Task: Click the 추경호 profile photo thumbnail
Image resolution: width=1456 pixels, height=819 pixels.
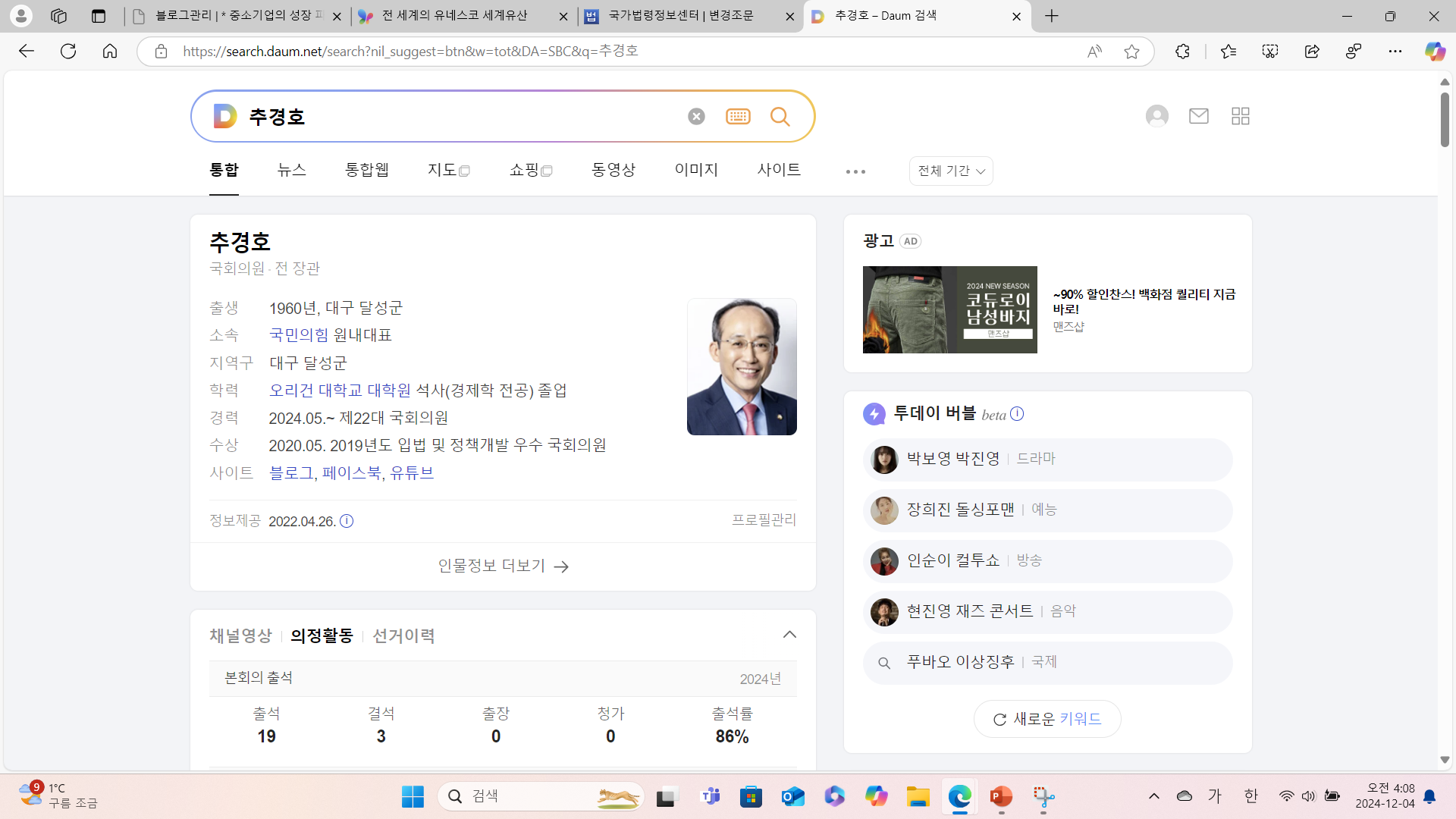Action: click(741, 367)
